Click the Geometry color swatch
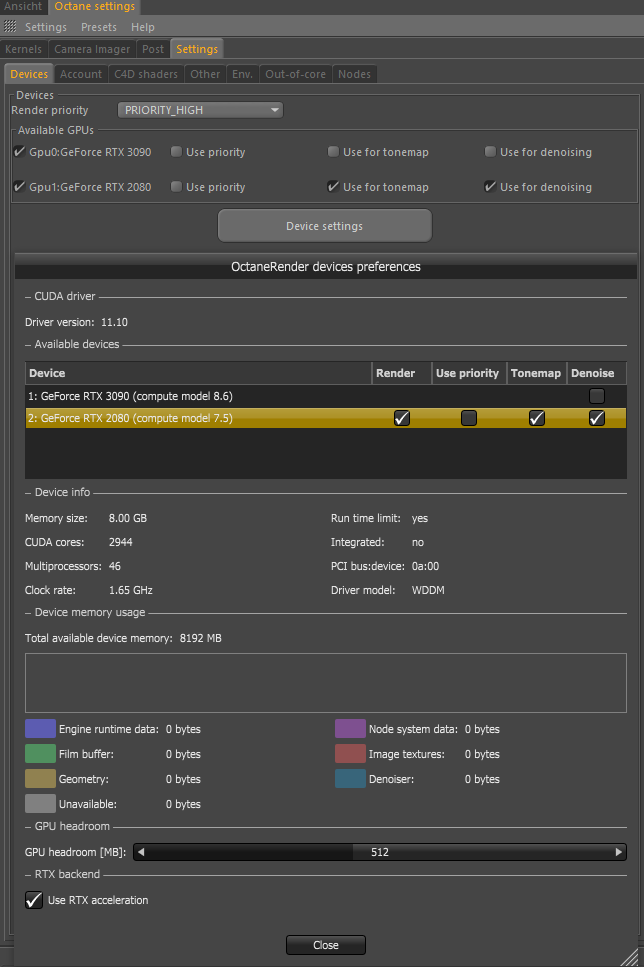Screen dimensions: 644x967 tap(40, 778)
